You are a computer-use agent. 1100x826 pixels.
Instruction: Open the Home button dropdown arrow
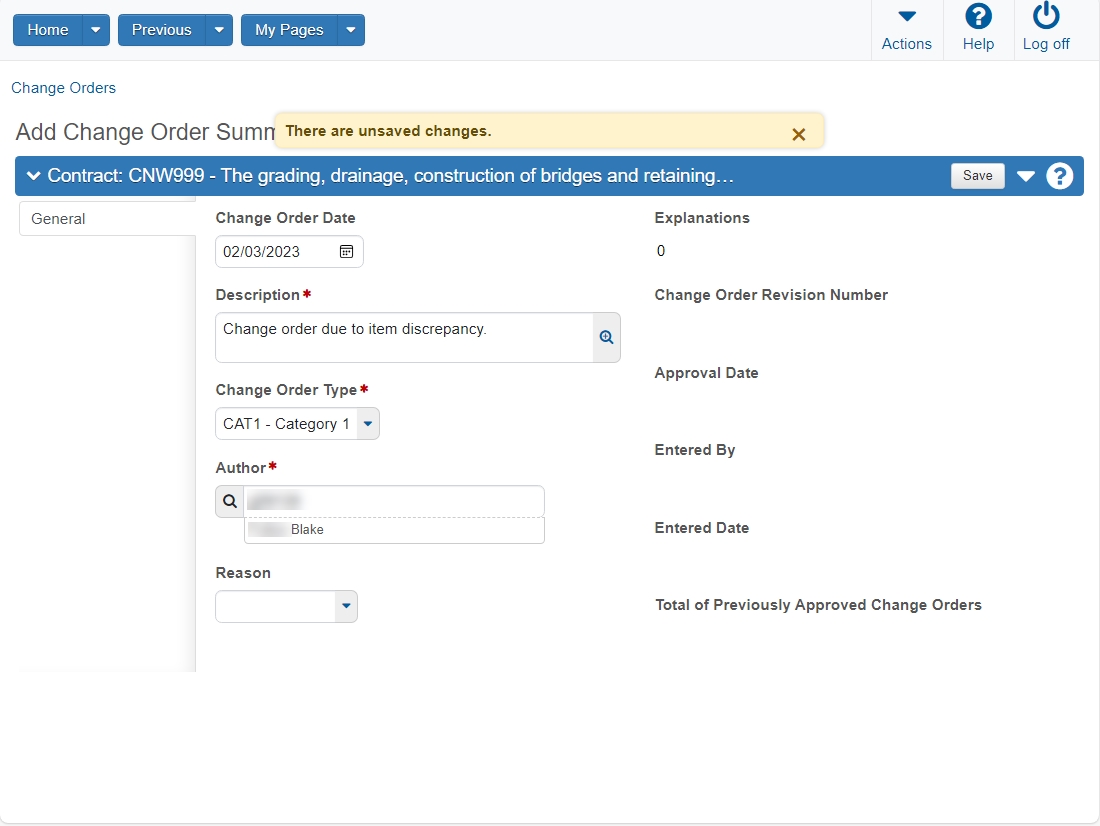tap(96, 30)
